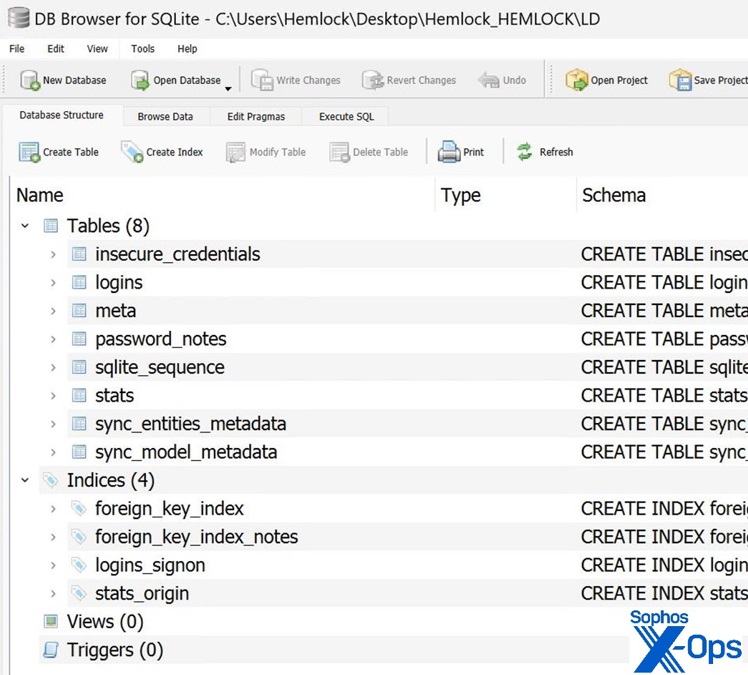Image resolution: width=748 pixels, height=675 pixels.
Task: Click the Indices group tag icon
Action: click(51, 480)
